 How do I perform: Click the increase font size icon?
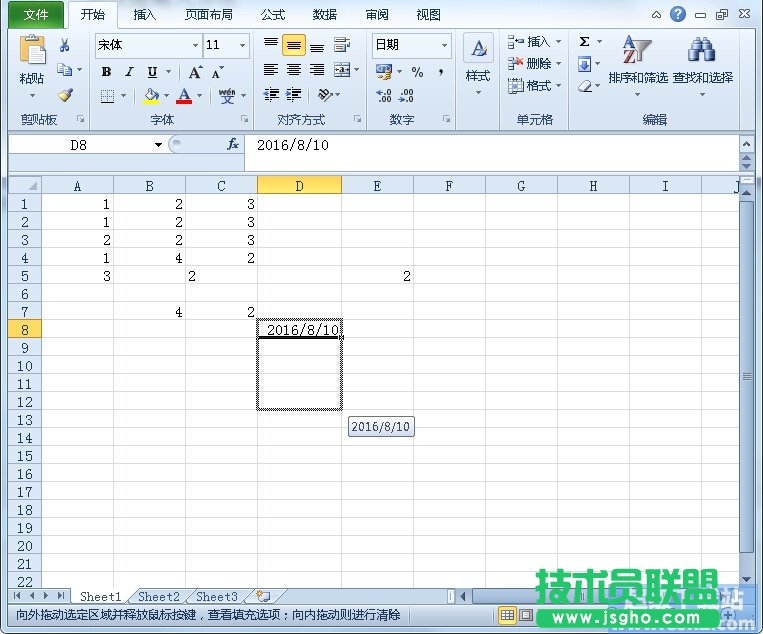pos(195,72)
